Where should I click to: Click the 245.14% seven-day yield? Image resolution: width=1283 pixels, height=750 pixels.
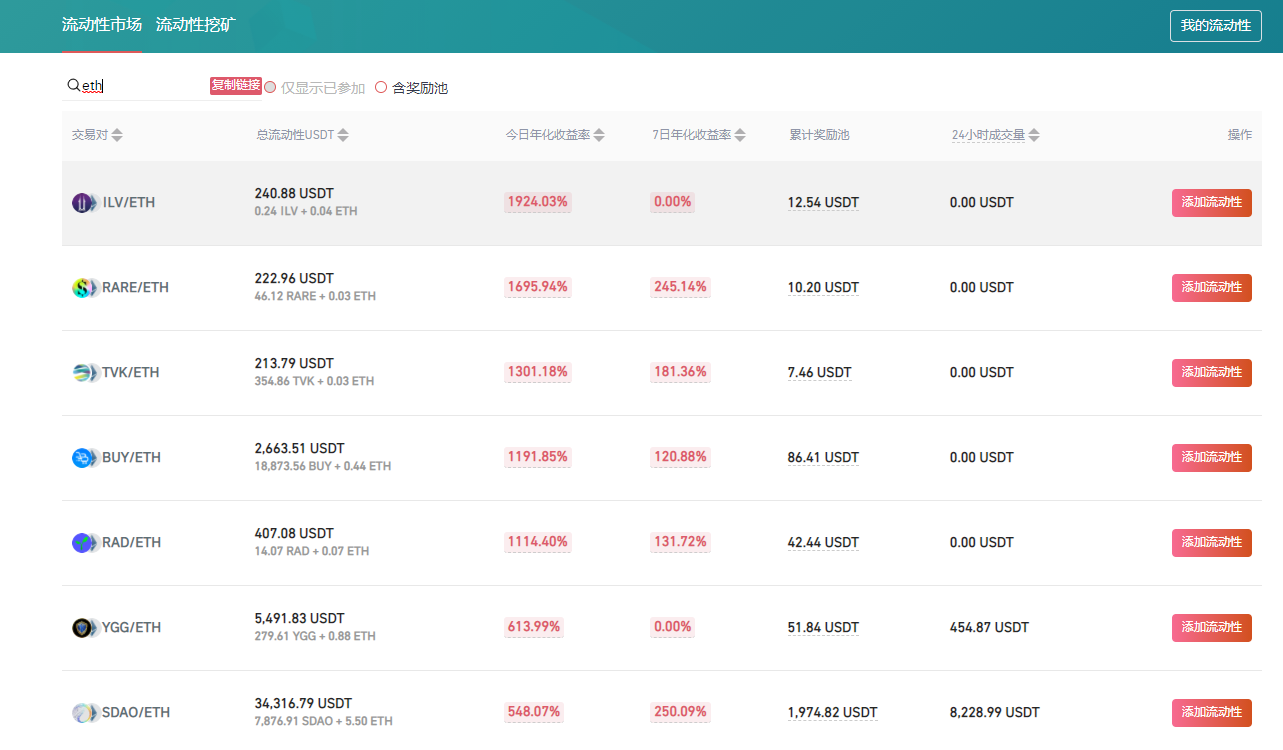click(x=680, y=287)
